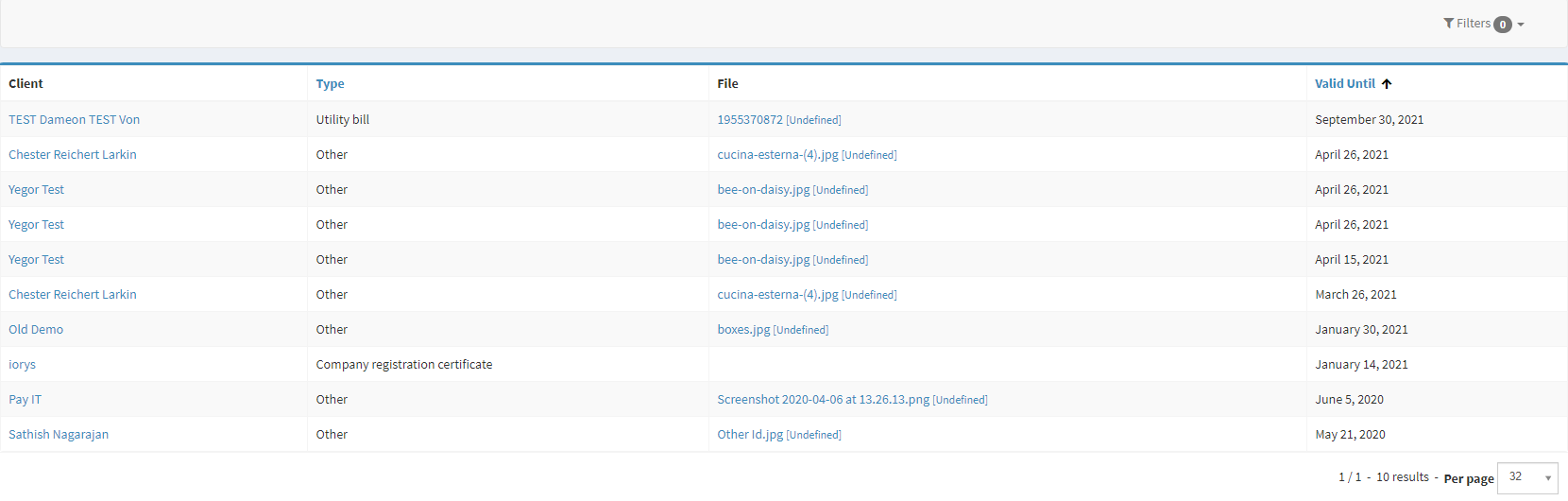Open the Old Demo client
Viewport: 1568px width, 501px height.
(x=36, y=330)
